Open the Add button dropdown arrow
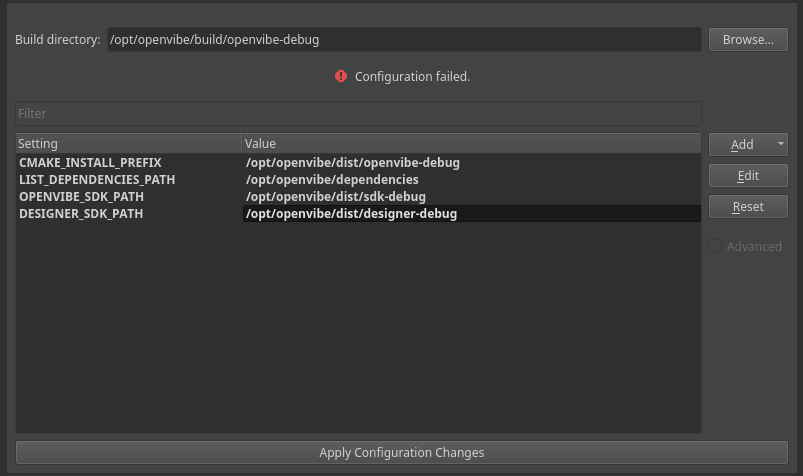 780,144
